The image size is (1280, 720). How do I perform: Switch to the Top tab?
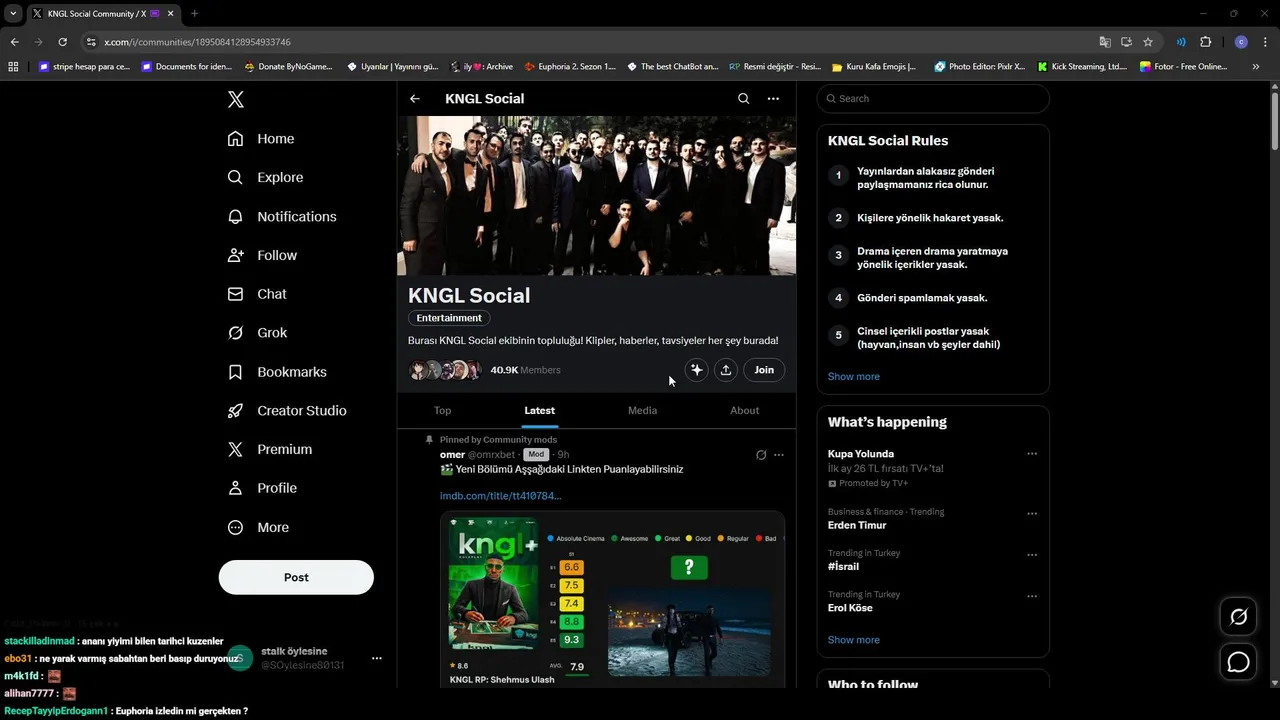(442, 410)
